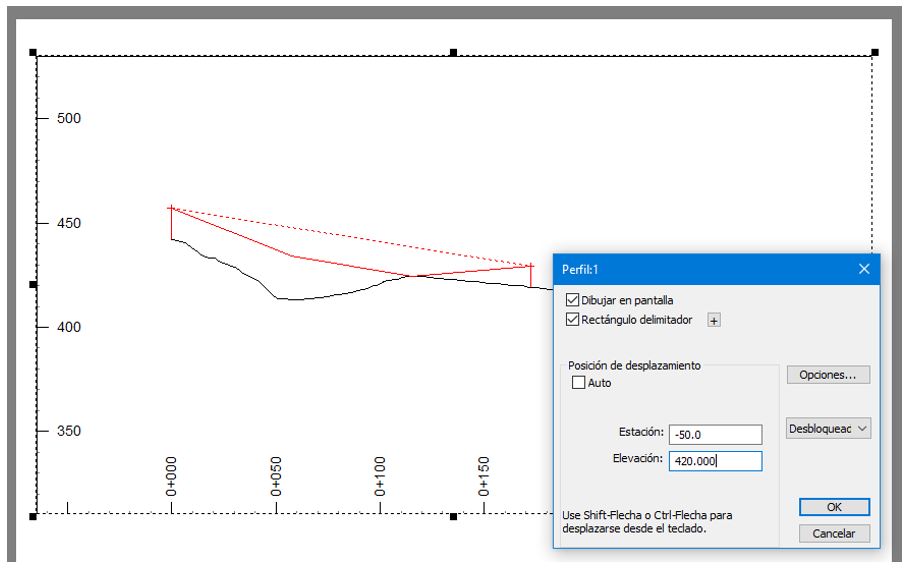917x570 pixels.
Task: Click the Estación input field
Action: coord(715,434)
